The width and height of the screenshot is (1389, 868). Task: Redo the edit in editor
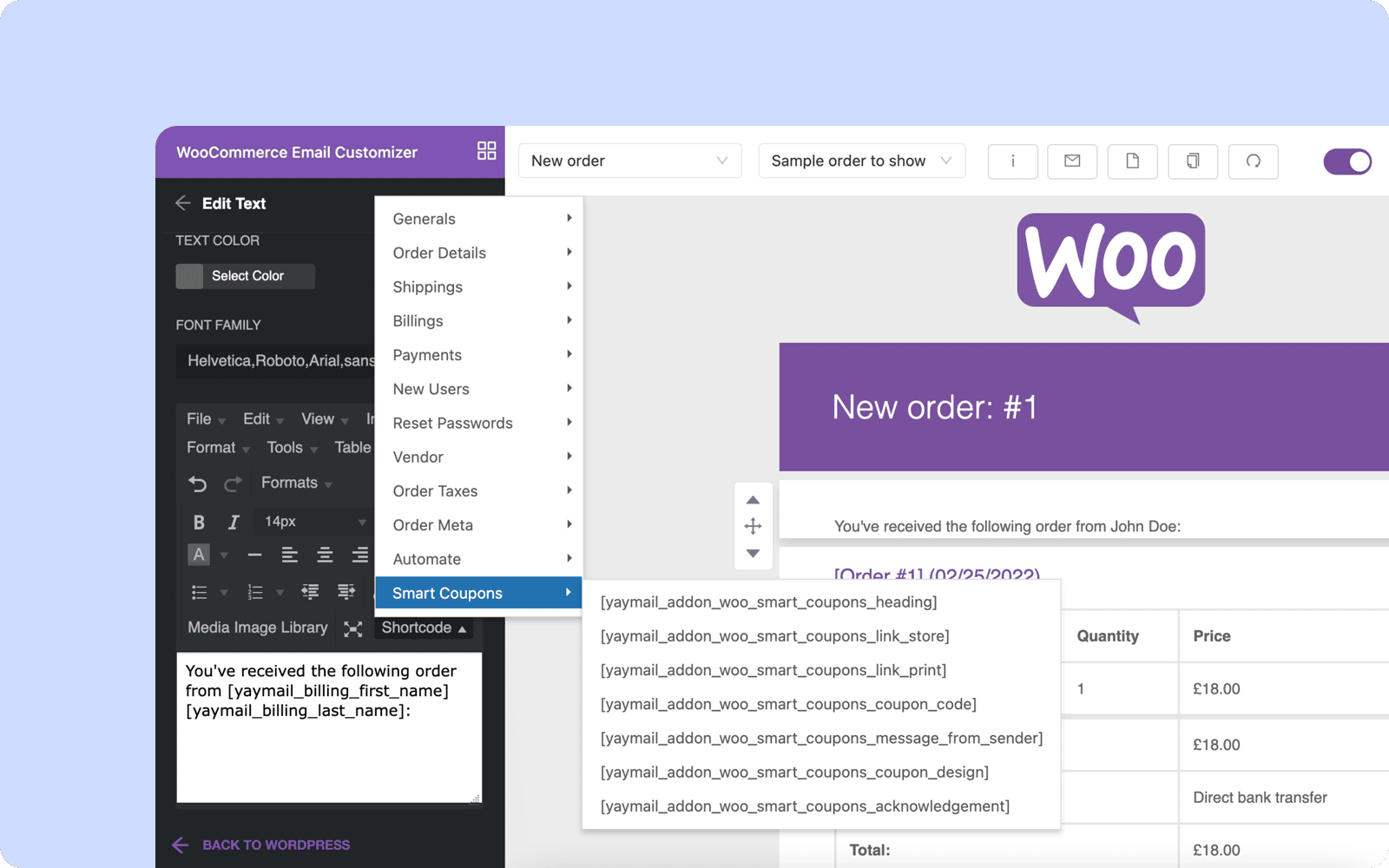tap(233, 483)
